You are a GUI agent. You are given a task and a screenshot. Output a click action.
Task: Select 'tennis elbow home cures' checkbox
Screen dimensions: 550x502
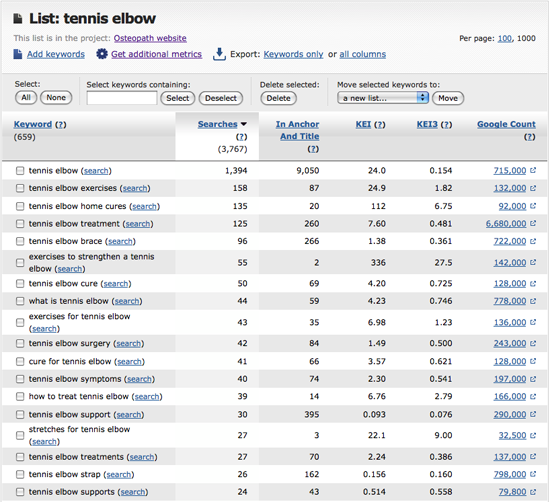pos(20,206)
